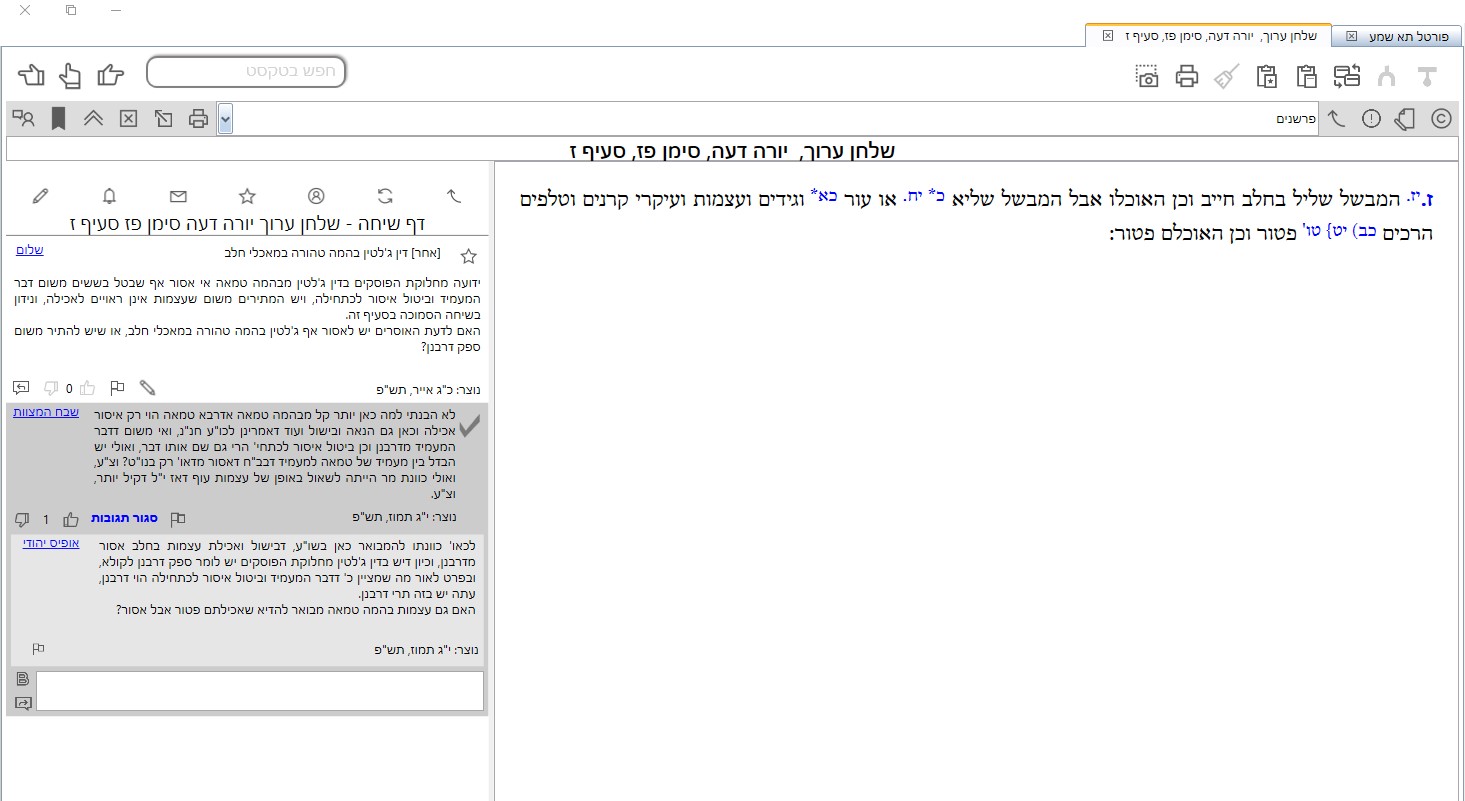
Task: Click the user profile circle icon
Action: pos(316,195)
